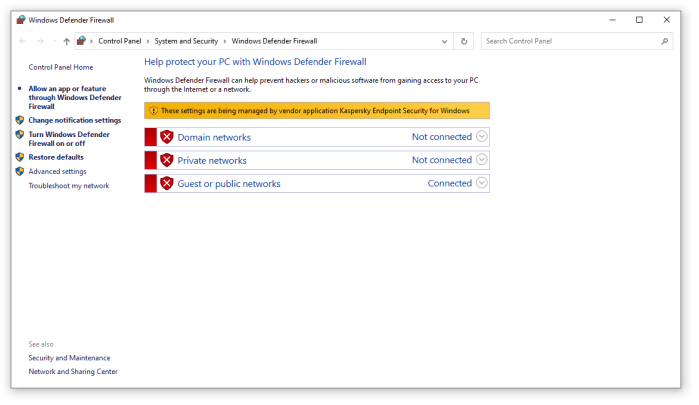The width and height of the screenshot is (699, 405).
Task: Open Advanced settings link
Action: pos(57,171)
